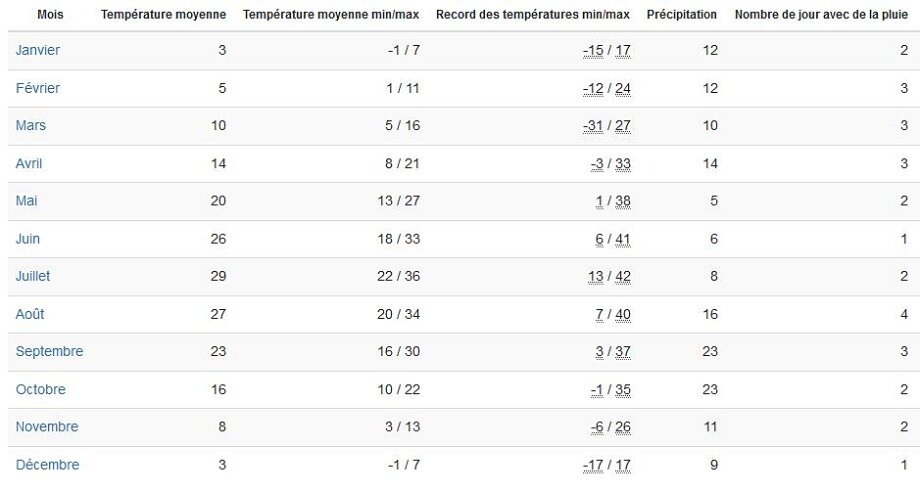Image resolution: width=920 pixels, height=492 pixels.
Task: Click the record maximum 42 in Juillet
Action: (x=623, y=277)
